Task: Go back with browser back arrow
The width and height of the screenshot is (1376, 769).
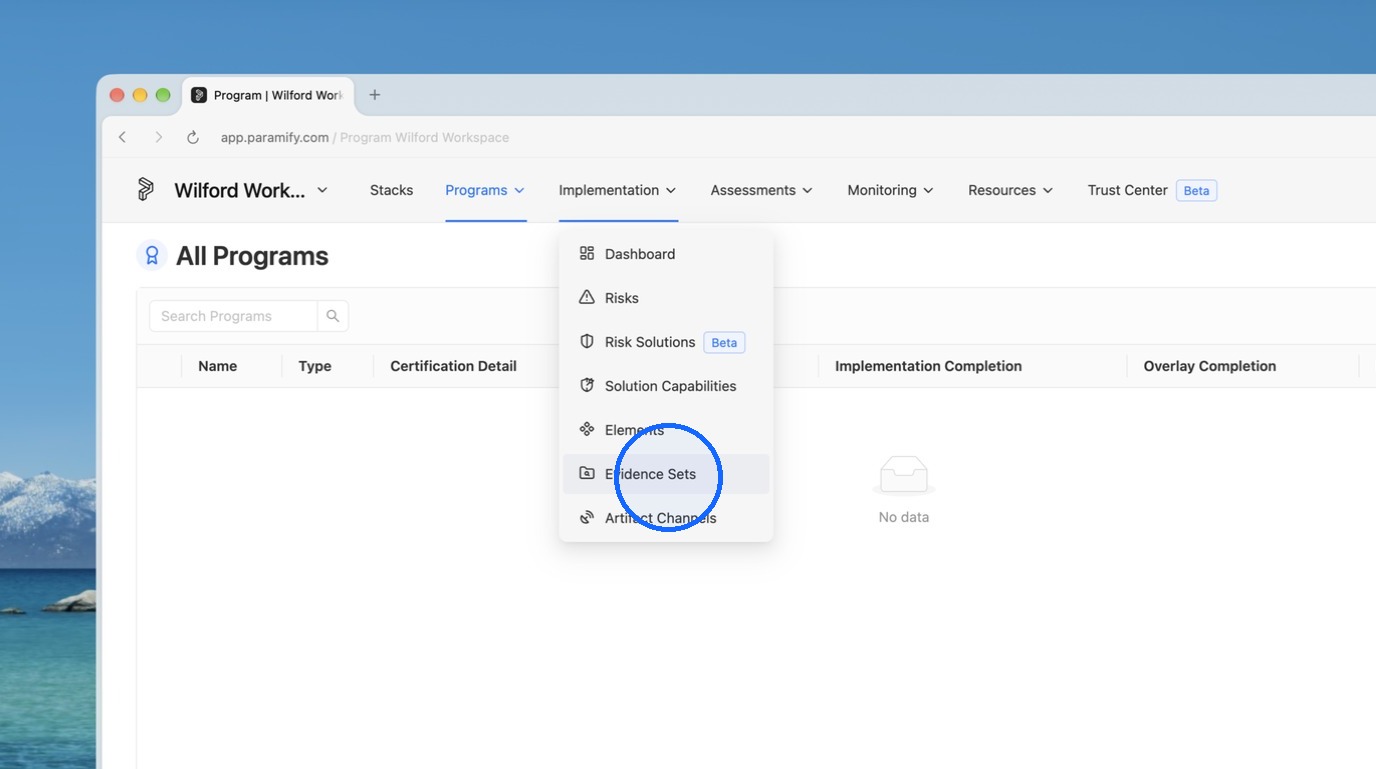Action: click(123, 138)
